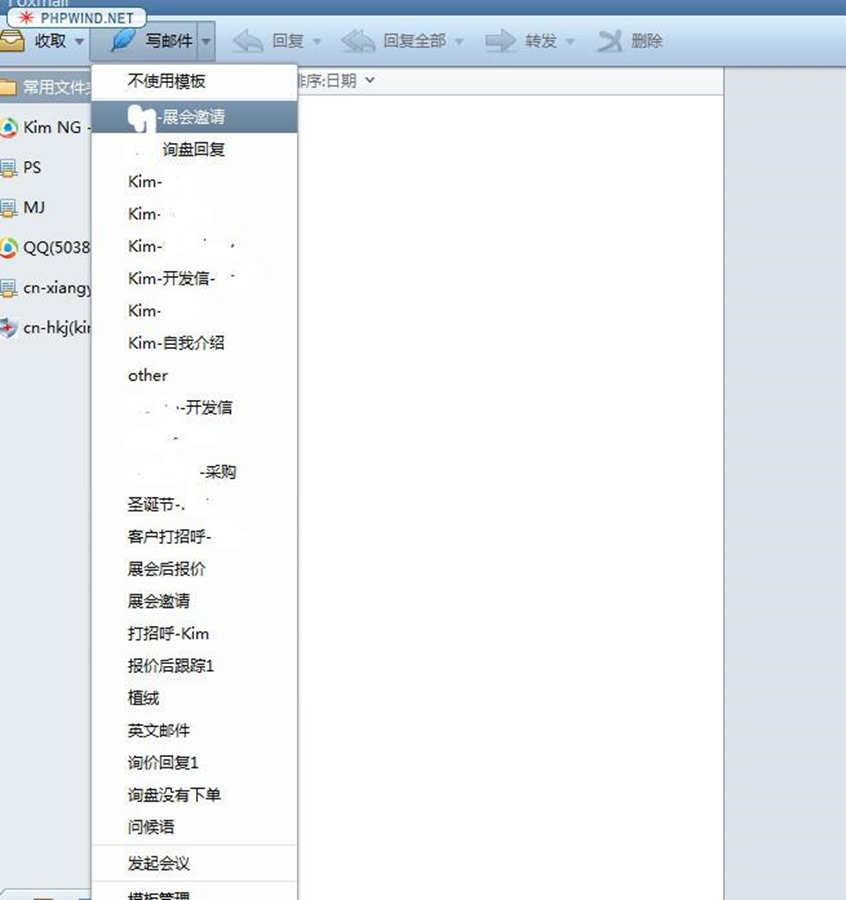Open the 排序:日期 sort dropdown
This screenshot has width=846, height=900.
pos(336,81)
